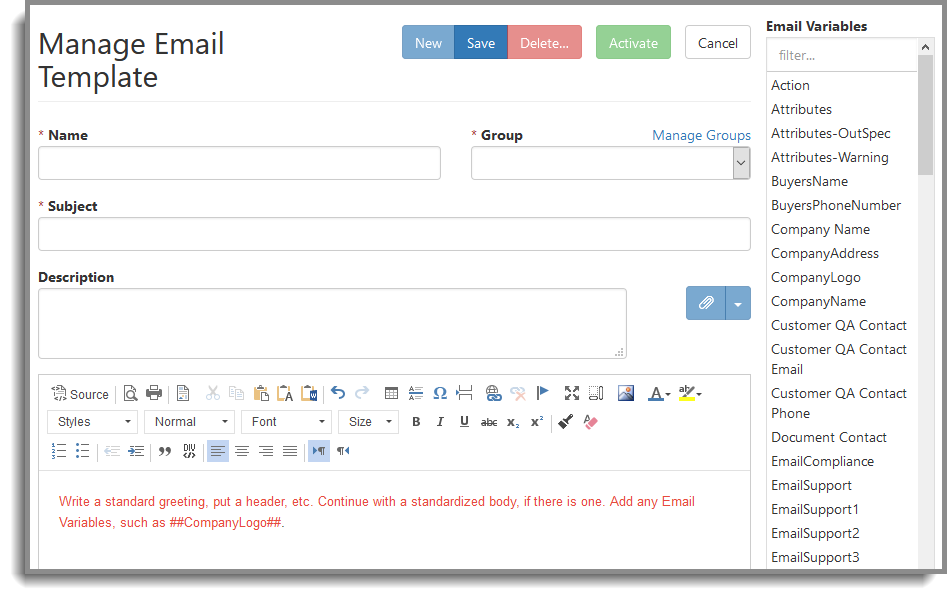Click the Name input field

pos(239,163)
